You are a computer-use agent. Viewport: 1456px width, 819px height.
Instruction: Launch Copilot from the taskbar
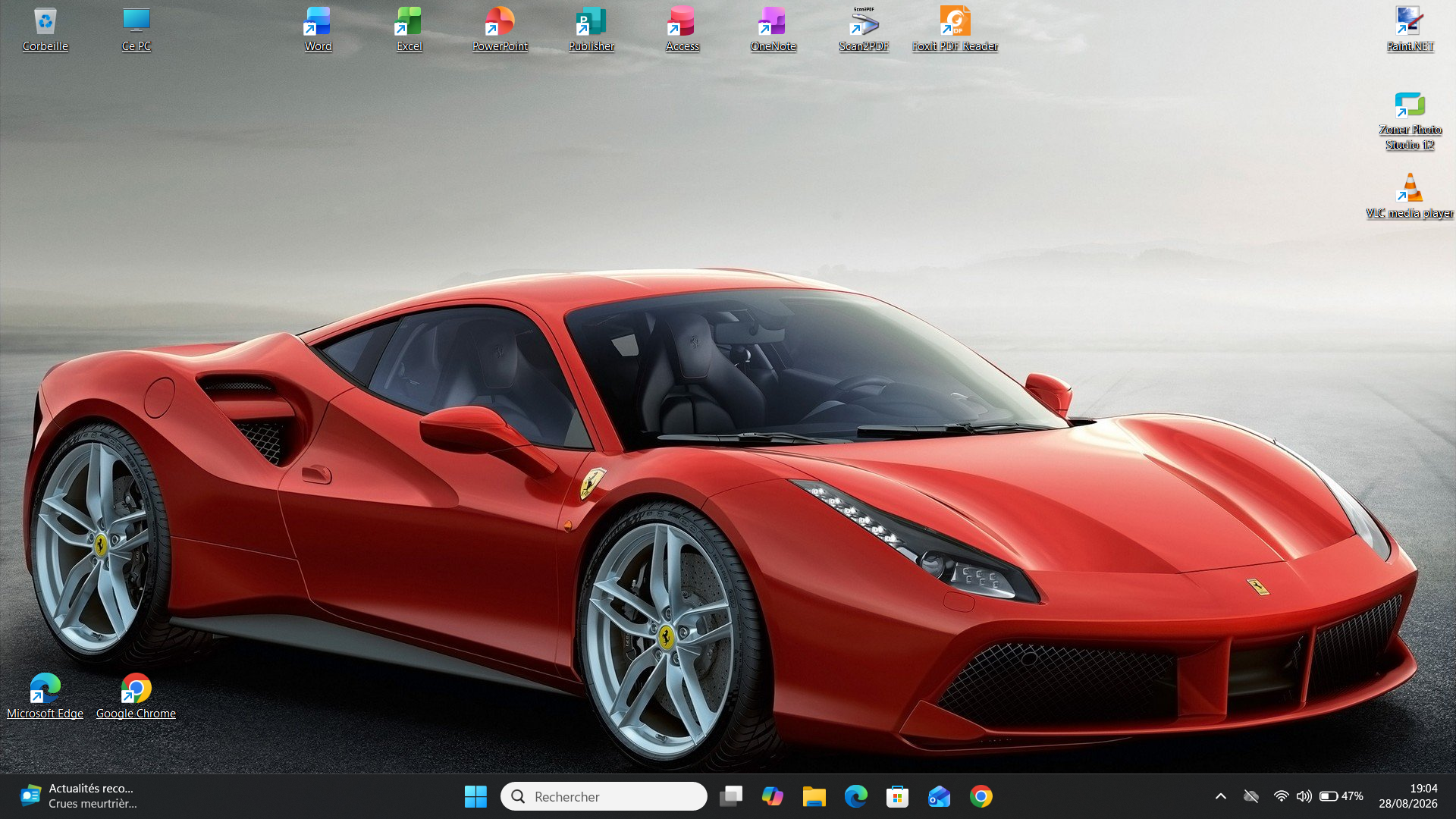(773, 796)
